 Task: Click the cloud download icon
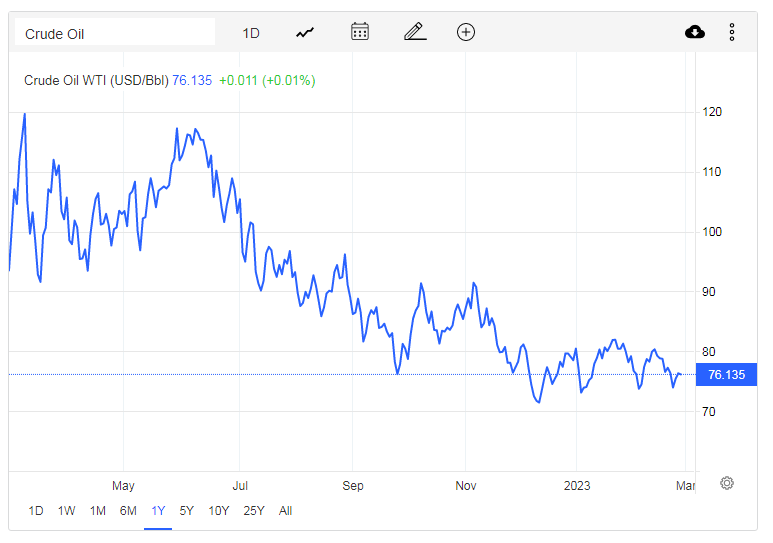click(695, 32)
